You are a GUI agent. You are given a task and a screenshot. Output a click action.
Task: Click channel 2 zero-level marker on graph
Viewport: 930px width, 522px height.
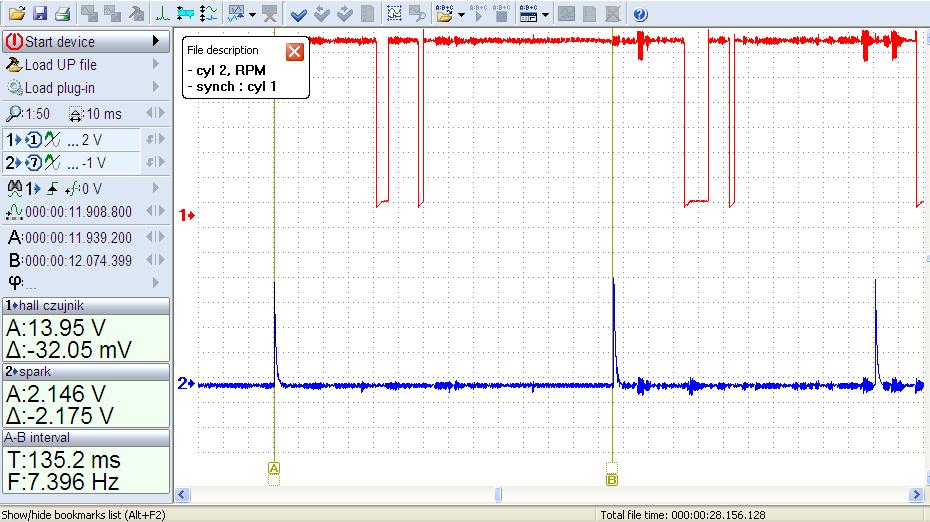pyautogui.click(x=186, y=384)
